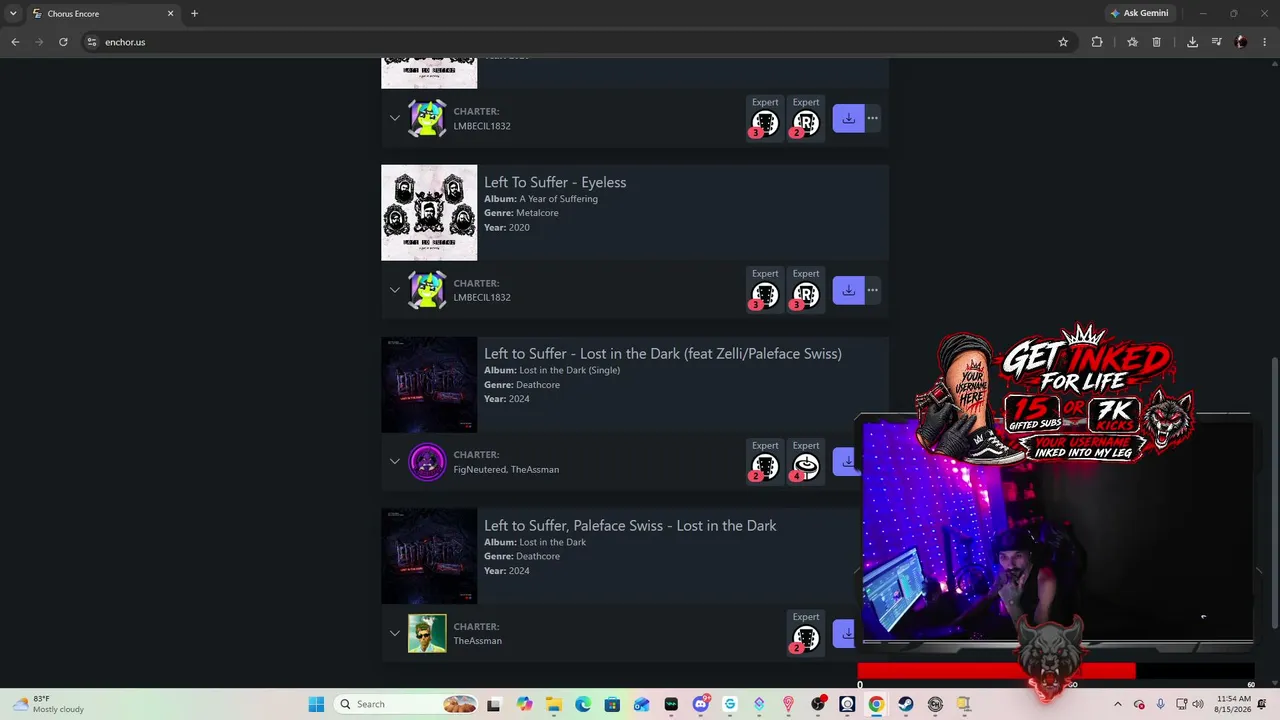Download the Left To Suffer - Eyeless chart
Image resolution: width=1280 pixels, height=720 pixels.
point(848,290)
